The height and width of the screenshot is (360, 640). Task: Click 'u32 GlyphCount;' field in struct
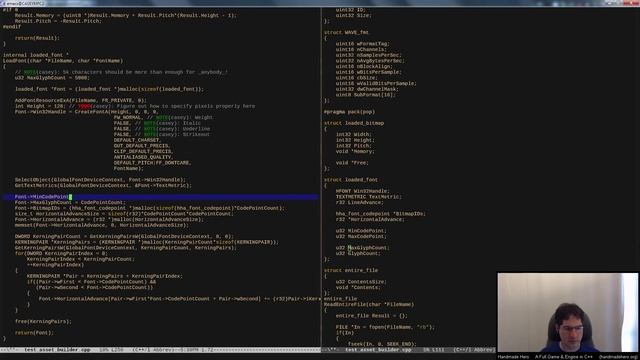[358, 253]
